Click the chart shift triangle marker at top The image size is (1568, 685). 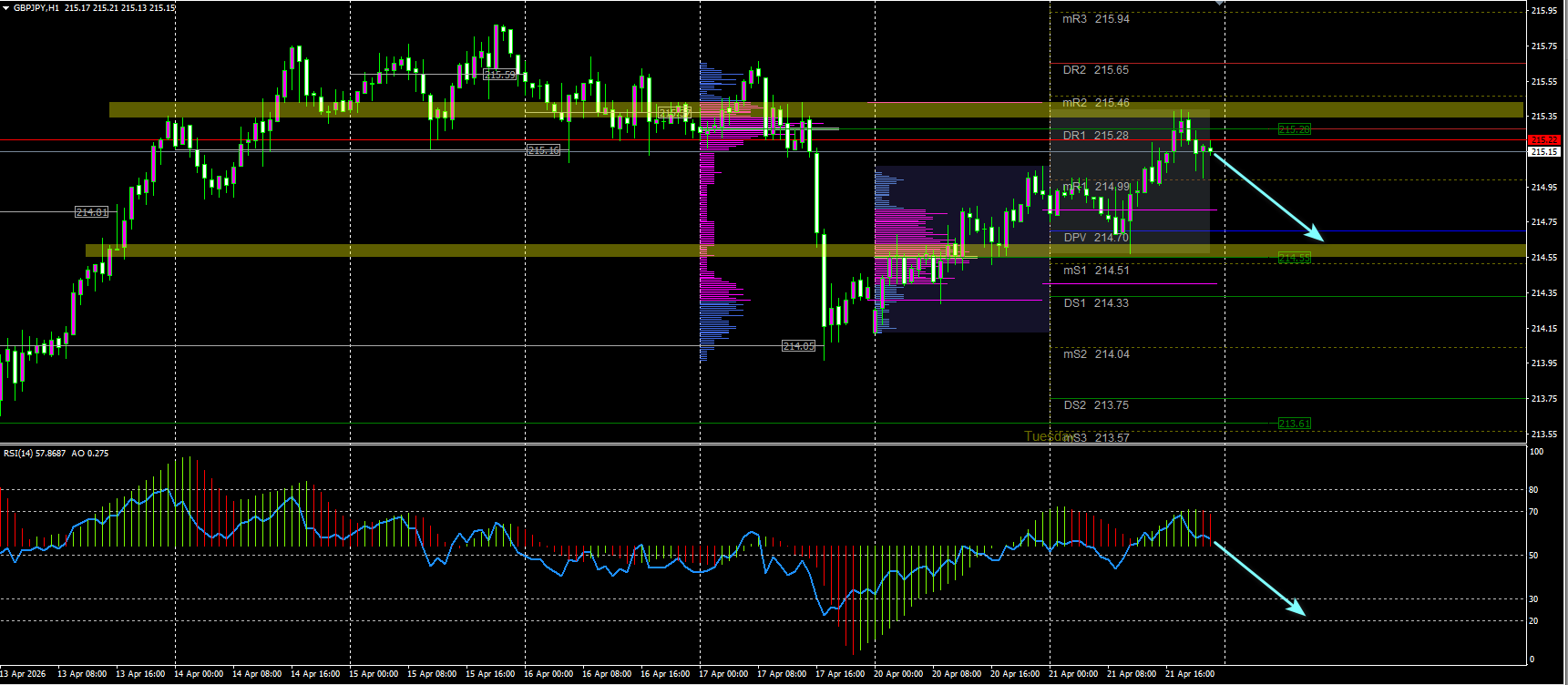tap(1219, 4)
